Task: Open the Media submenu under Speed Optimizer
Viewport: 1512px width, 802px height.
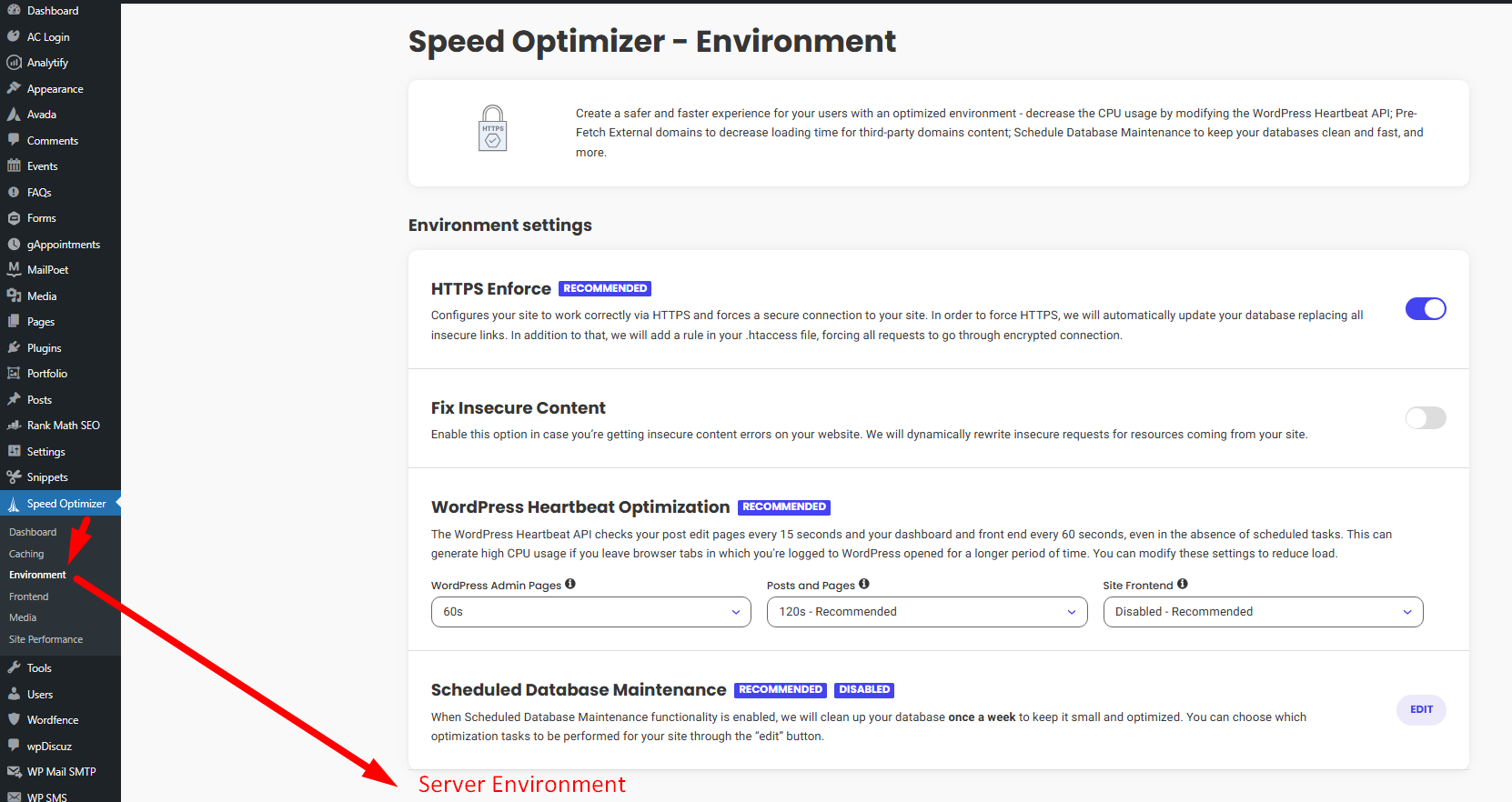Action: (x=23, y=617)
